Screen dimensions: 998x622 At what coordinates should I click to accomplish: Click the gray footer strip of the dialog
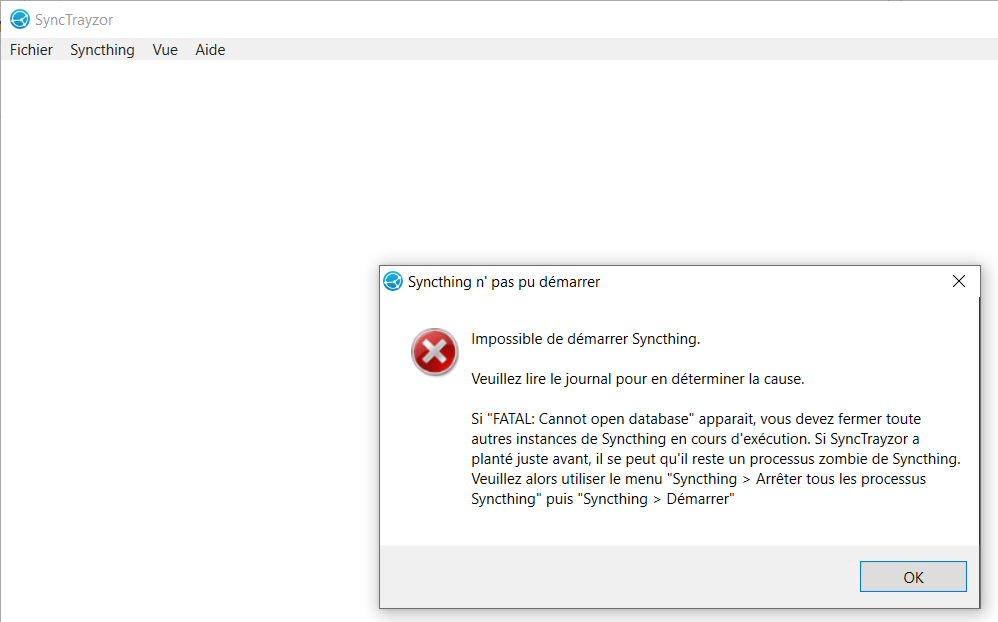point(600,576)
